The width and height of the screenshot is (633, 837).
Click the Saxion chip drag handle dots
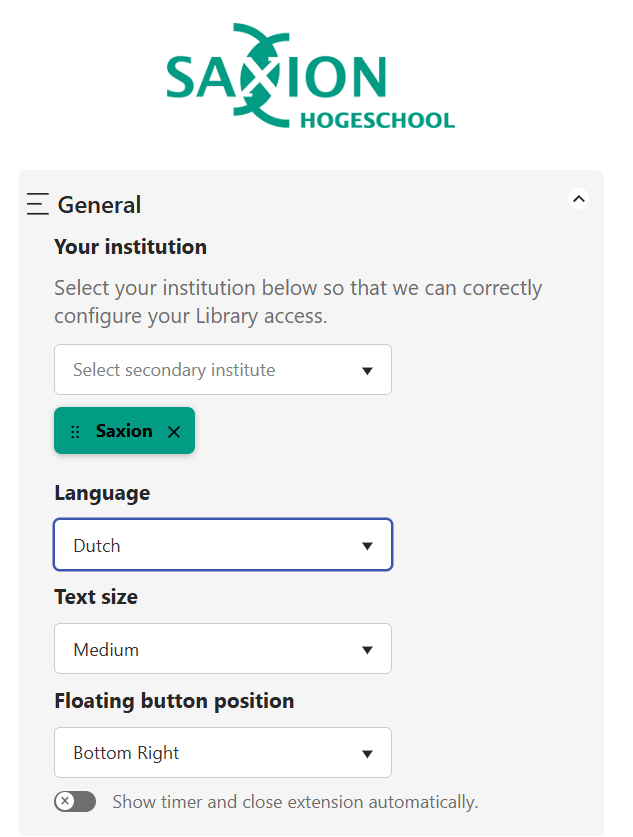75,431
